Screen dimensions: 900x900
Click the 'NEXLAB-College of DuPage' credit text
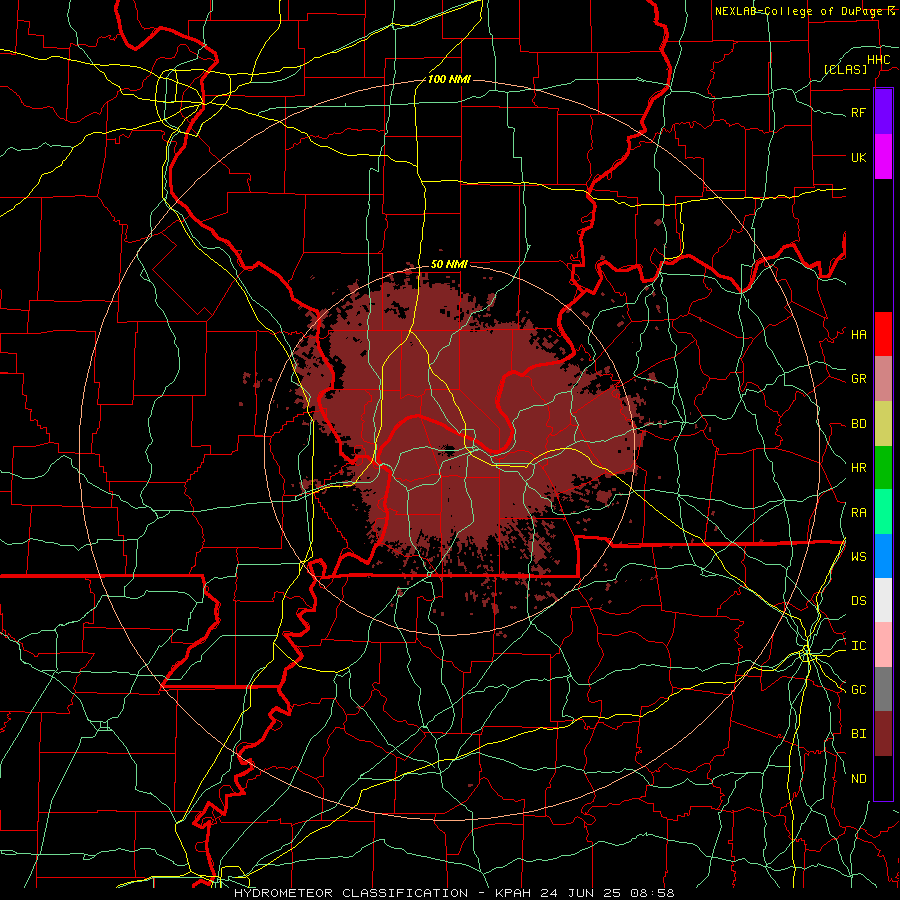(800, 11)
